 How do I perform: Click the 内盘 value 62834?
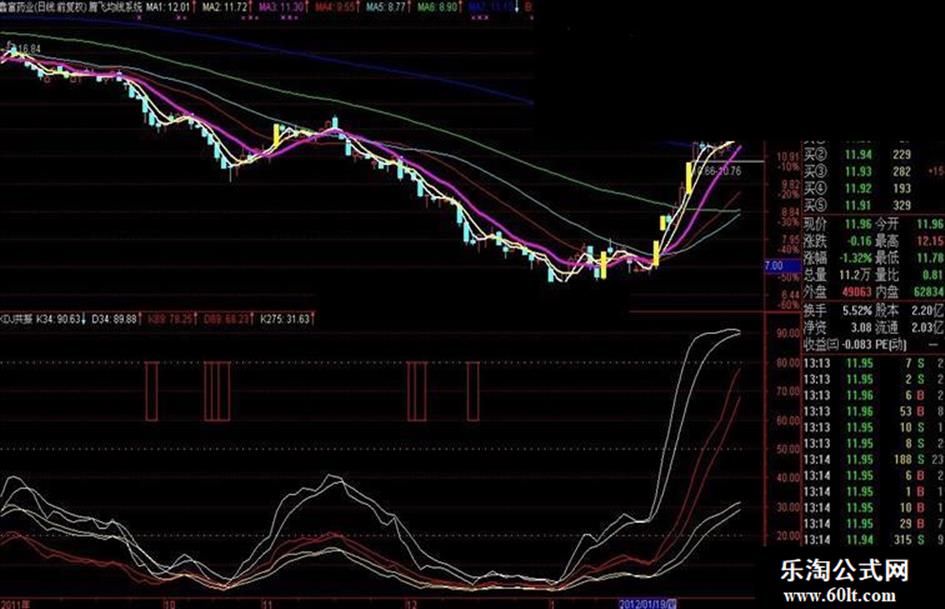click(x=929, y=292)
